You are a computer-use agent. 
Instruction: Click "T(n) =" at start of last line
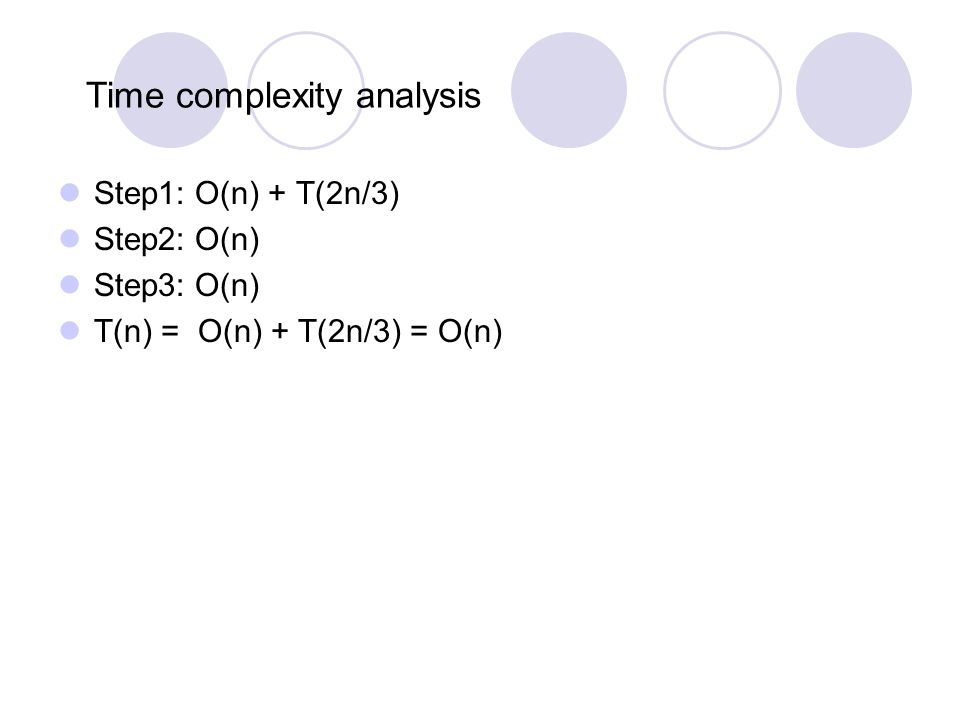[x=137, y=332]
